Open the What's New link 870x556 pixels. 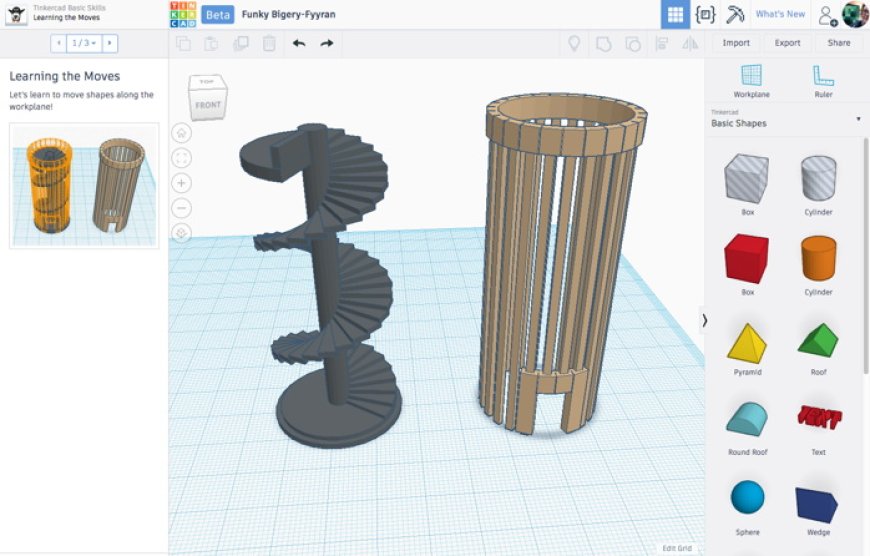pos(780,14)
